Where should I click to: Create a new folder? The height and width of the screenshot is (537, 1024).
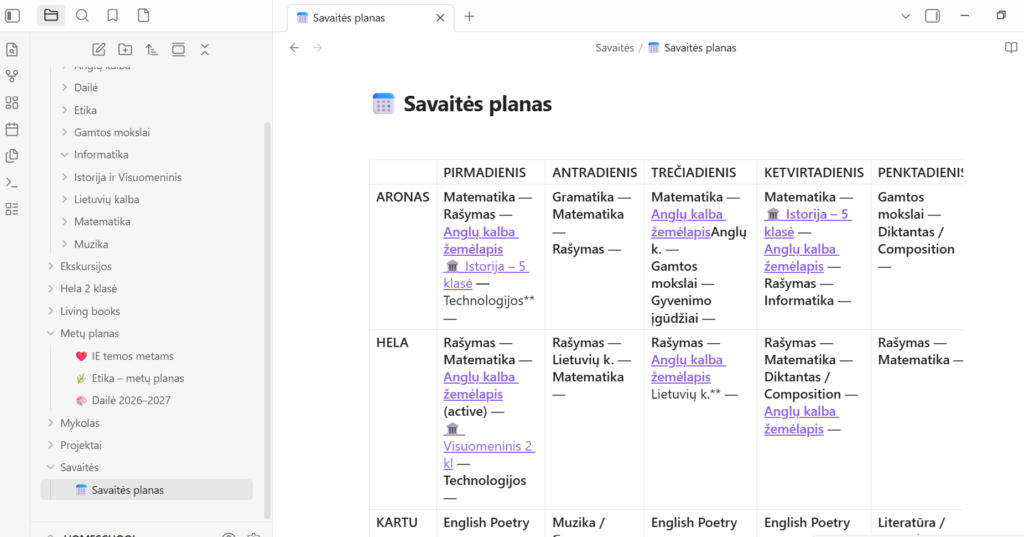pyautogui.click(x=125, y=50)
